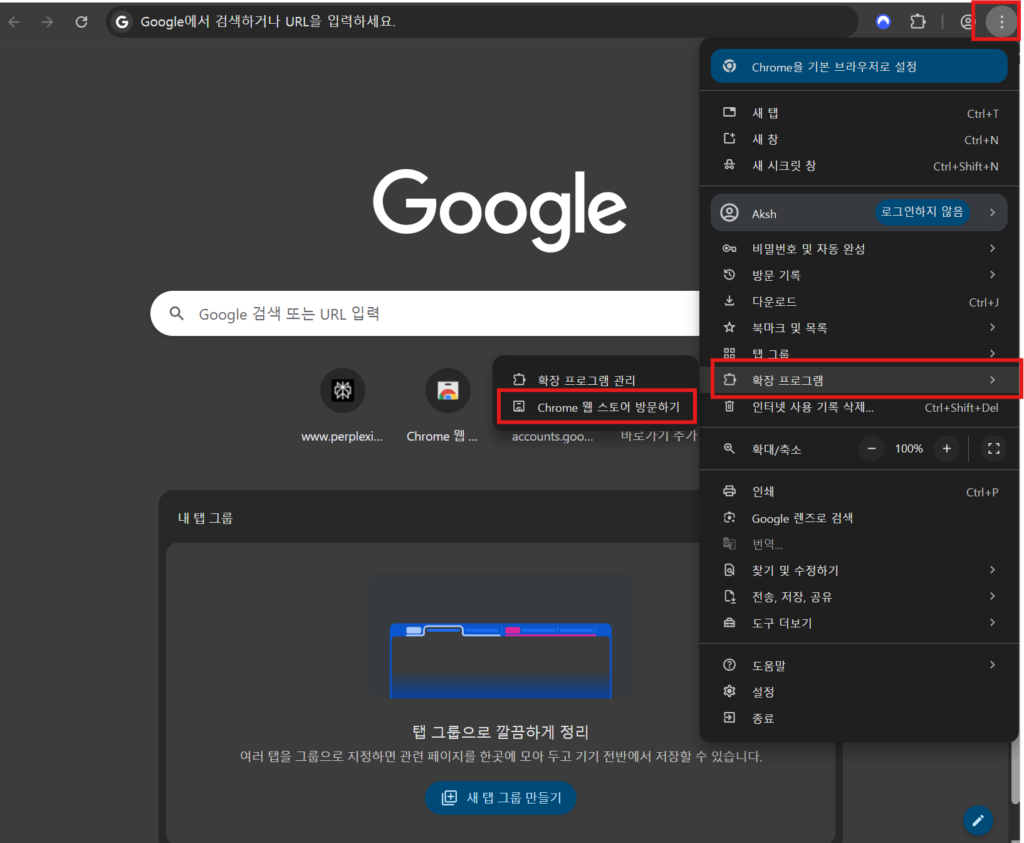Click the blue circular extension icon in toolbar
This screenshot has width=1024, height=843.
[883, 21]
